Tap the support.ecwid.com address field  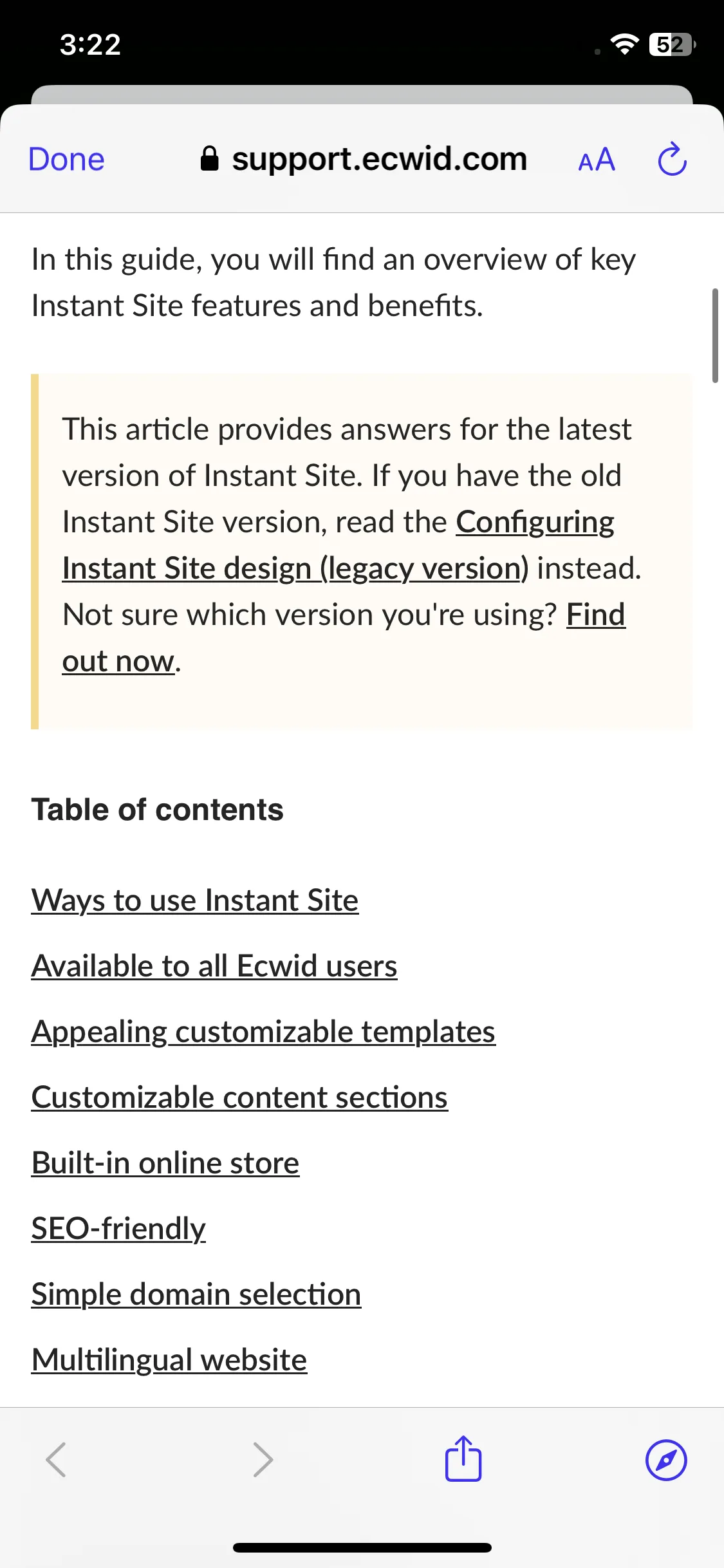[x=364, y=159]
